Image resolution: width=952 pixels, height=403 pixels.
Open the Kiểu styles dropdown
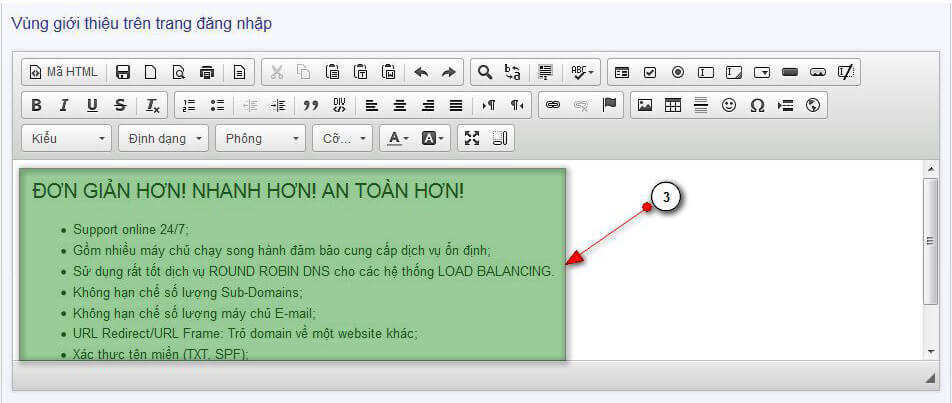pyautogui.click(x=67, y=138)
